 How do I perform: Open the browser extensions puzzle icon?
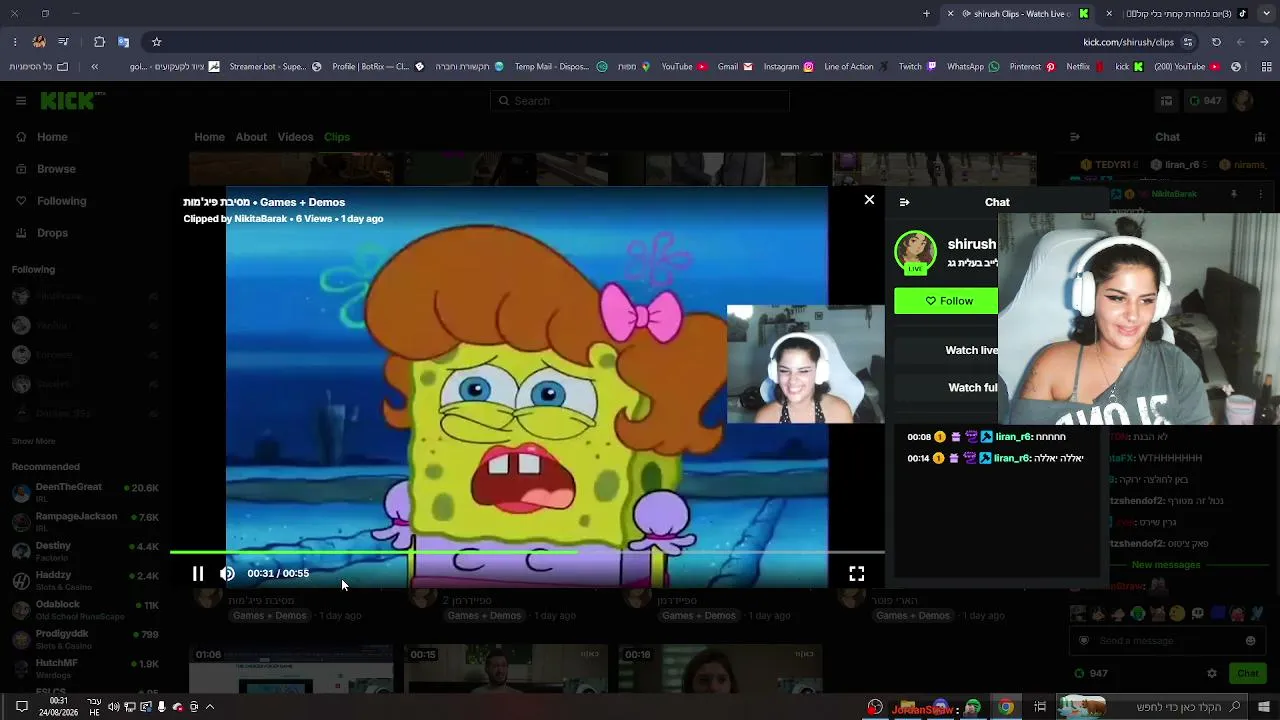pyautogui.click(x=99, y=42)
